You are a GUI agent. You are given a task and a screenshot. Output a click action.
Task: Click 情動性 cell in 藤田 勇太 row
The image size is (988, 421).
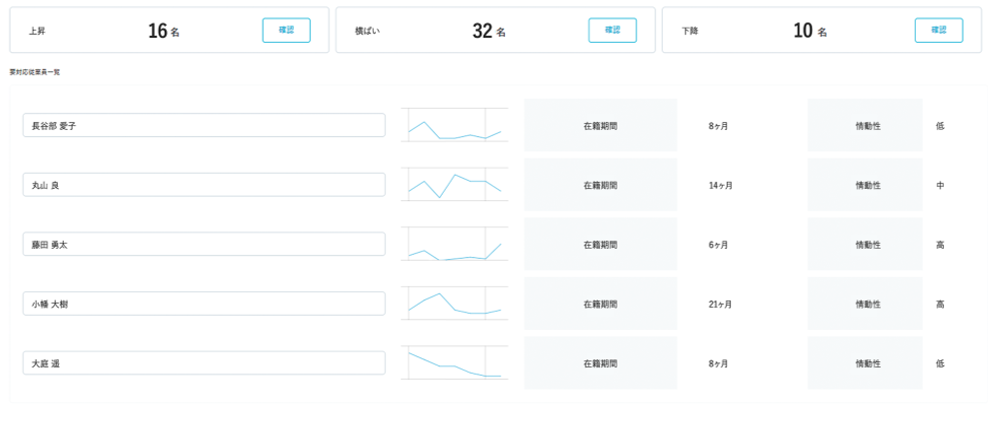click(867, 245)
